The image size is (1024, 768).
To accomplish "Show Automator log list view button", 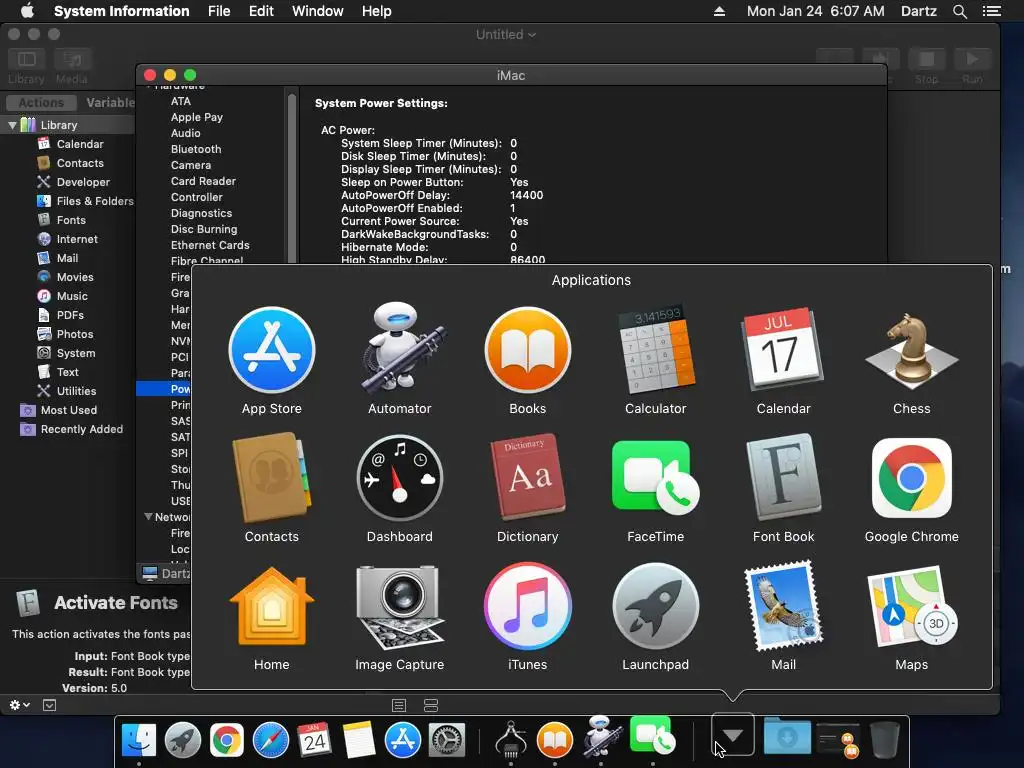I will click(x=399, y=705).
